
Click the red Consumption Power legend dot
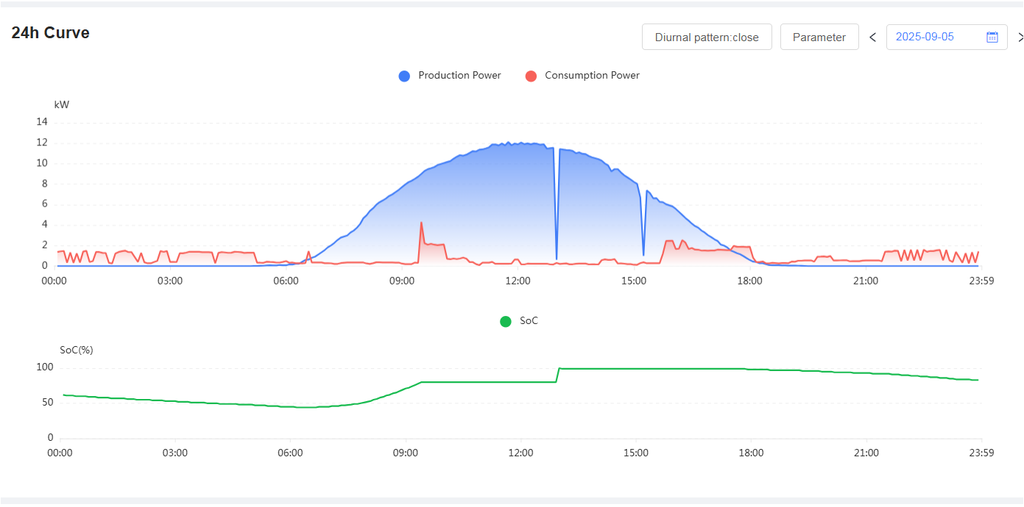531,76
